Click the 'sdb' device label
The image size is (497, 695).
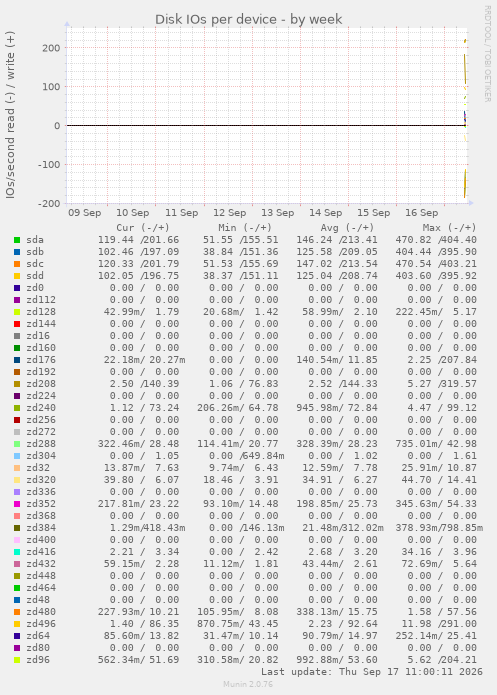coord(35,252)
